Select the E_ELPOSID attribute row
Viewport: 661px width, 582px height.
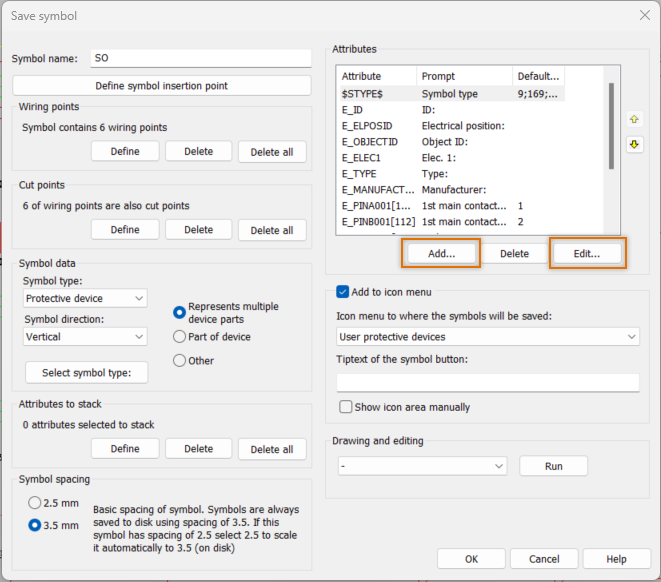pyautogui.click(x=452, y=126)
